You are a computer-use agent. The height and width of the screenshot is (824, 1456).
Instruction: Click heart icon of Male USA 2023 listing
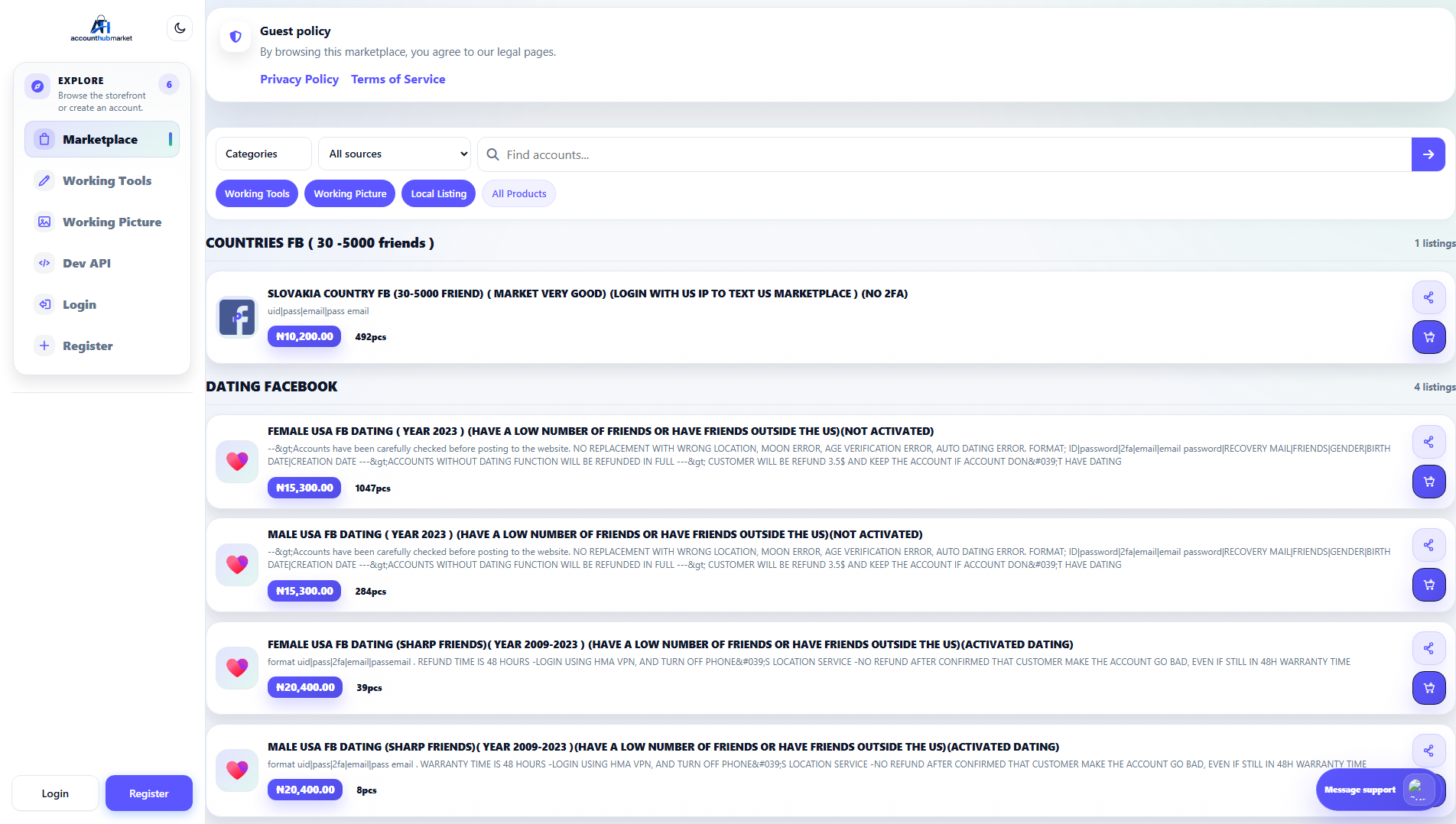pos(237,565)
